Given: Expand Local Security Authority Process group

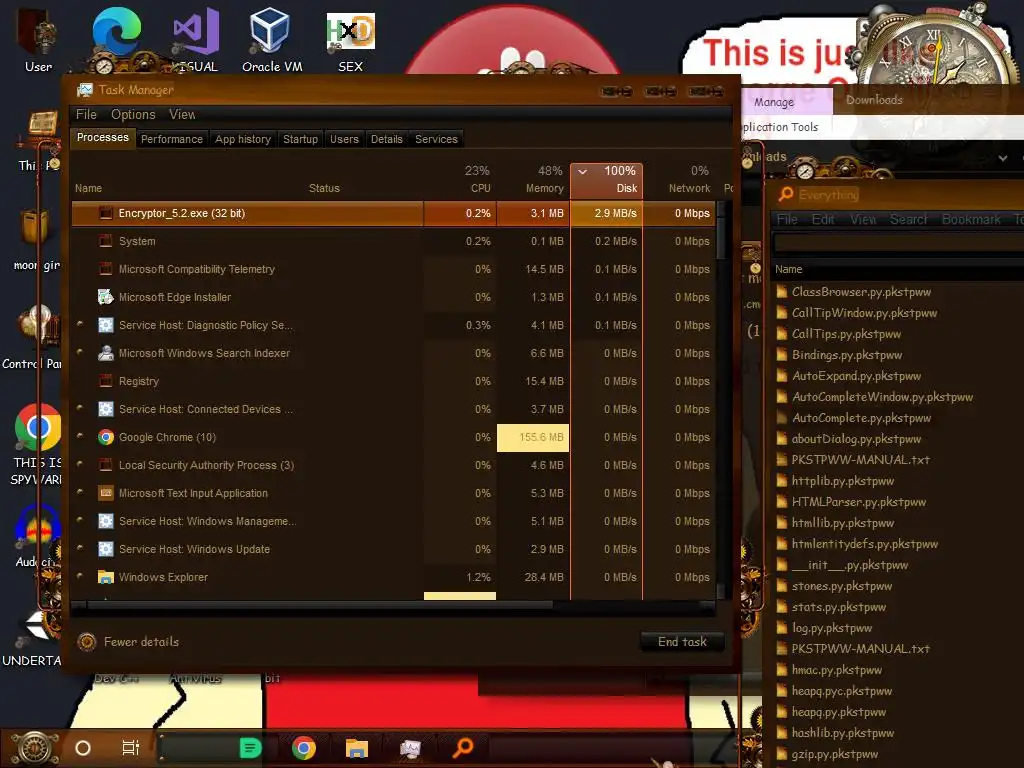Looking at the screenshot, I should (x=80, y=464).
